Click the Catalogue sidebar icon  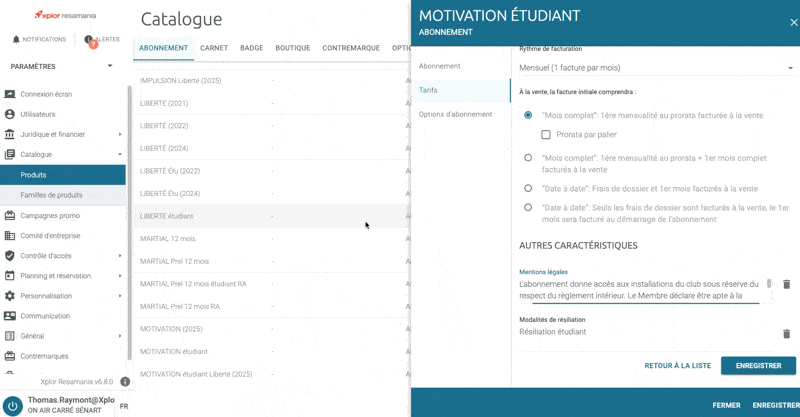9,154
